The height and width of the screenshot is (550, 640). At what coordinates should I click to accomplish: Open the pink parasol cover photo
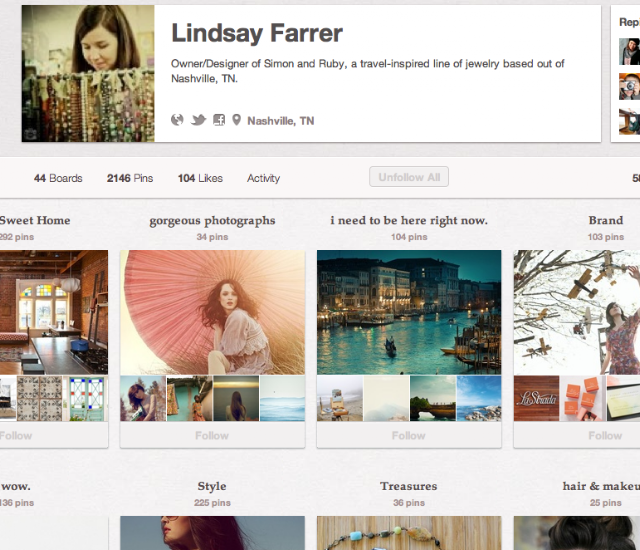click(212, 312)
